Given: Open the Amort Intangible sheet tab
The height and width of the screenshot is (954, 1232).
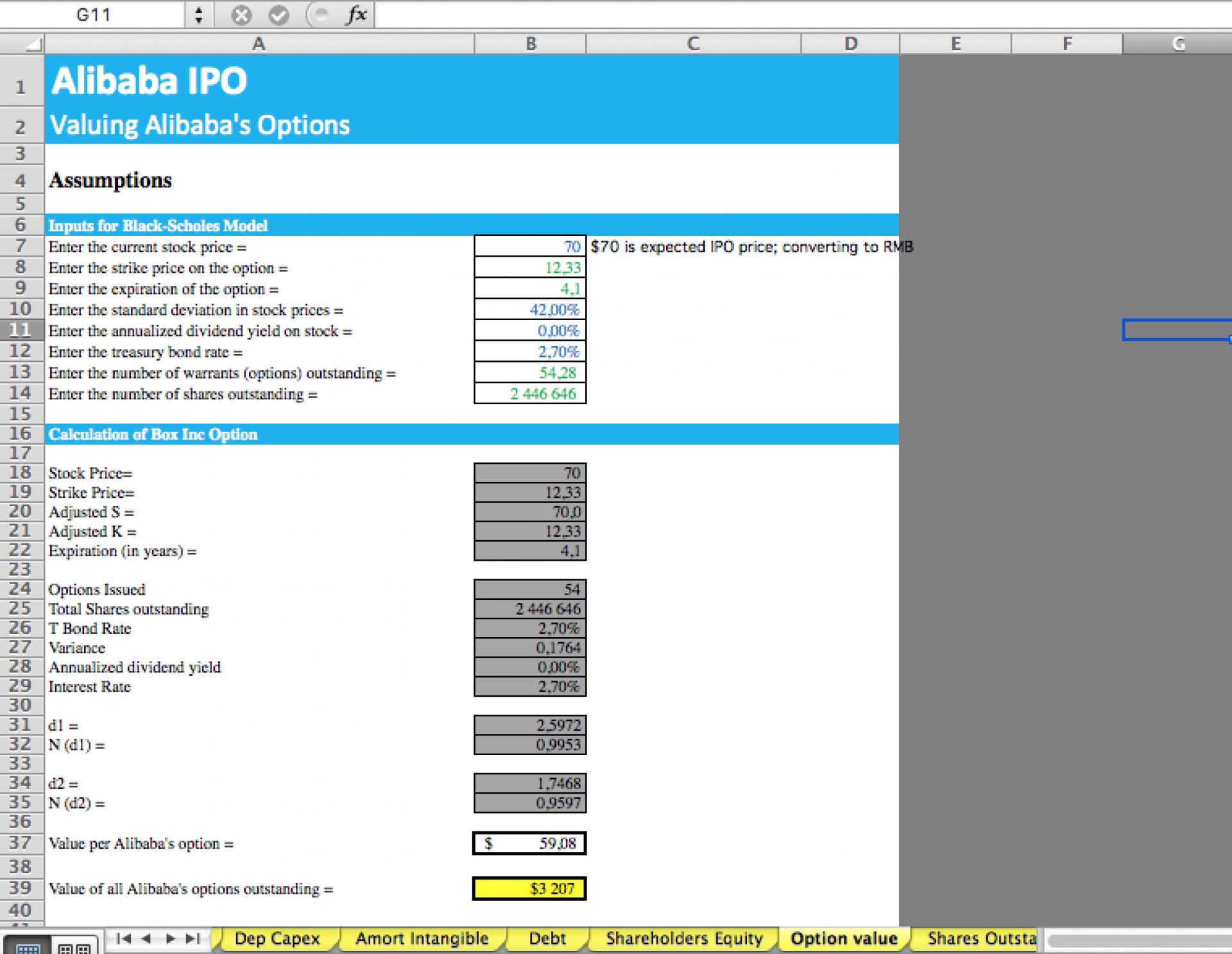Looking at the screenshot, I should click(x=422, y=939).
